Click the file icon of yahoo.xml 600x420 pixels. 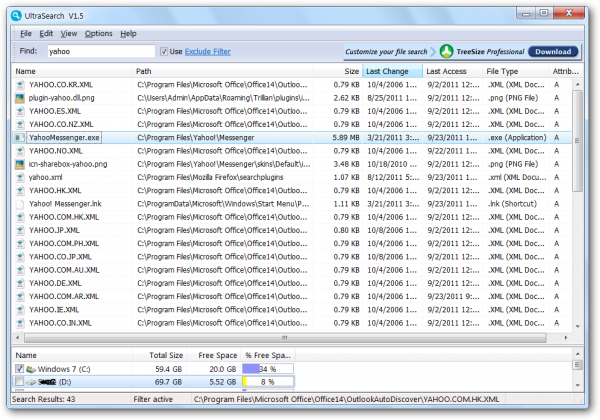[20, 177]
